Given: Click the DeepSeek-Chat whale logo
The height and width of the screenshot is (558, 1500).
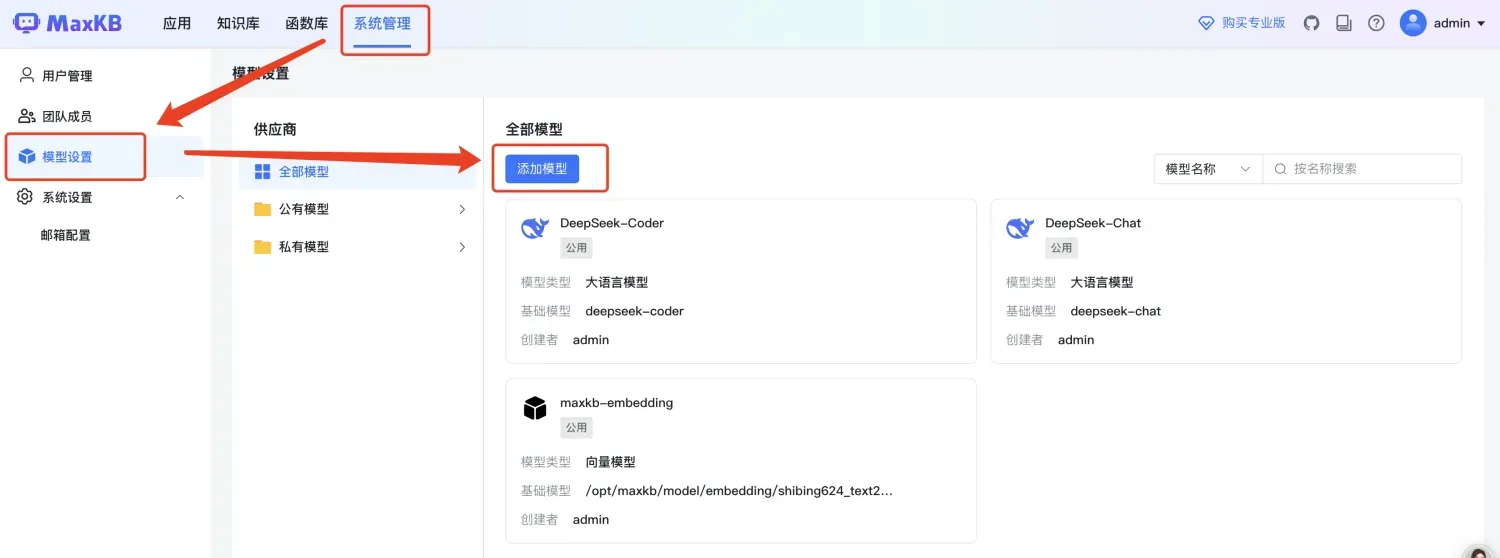Looking at the screenshot, I should [1020, 228].
